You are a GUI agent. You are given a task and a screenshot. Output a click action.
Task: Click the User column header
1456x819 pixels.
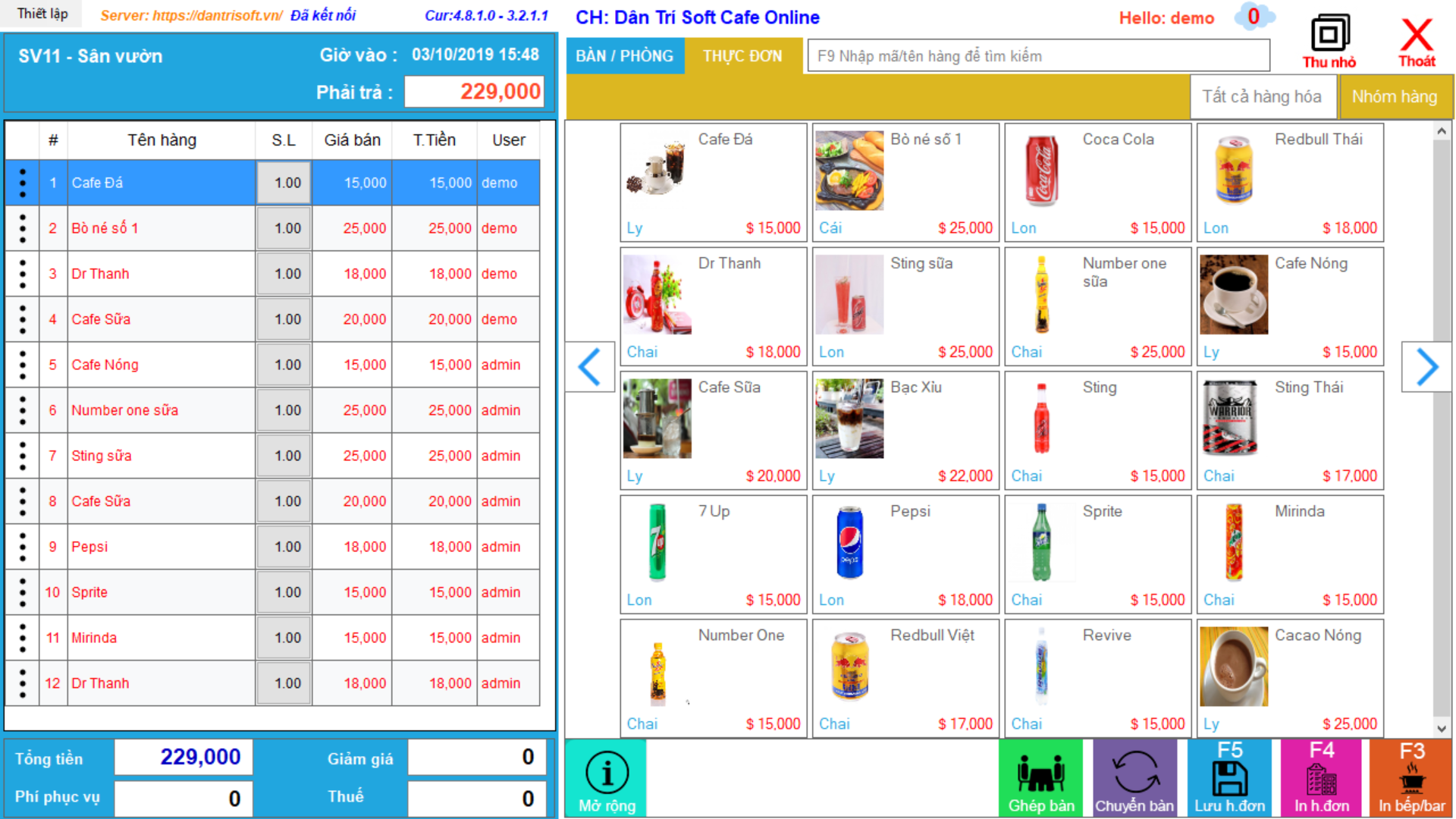click(x=508, y=140)
